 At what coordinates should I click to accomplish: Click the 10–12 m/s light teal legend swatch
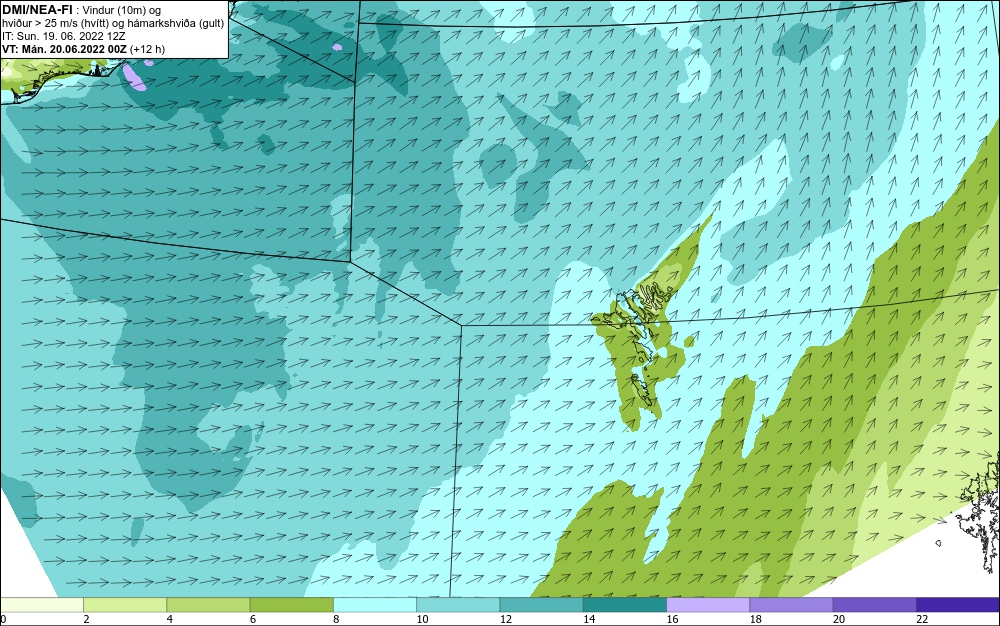(x=458, y=605)
